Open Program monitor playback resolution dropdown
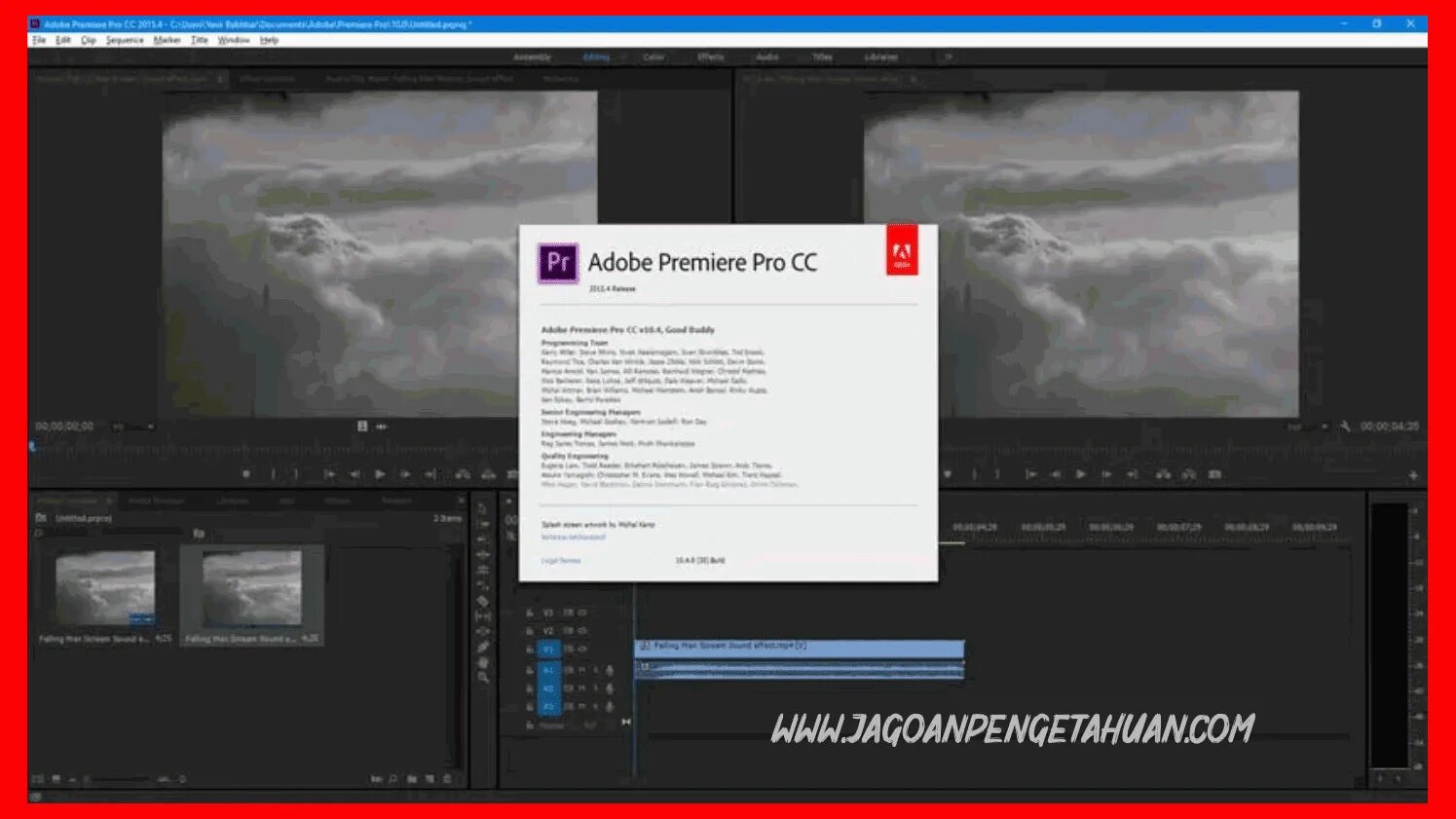The image size is (1456, 819). (x=1307, y=427)
